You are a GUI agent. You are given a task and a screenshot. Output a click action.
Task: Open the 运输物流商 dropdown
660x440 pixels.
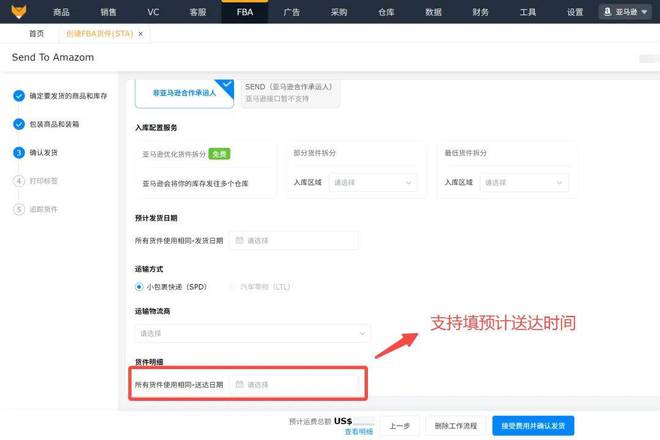tap(253, 333)
